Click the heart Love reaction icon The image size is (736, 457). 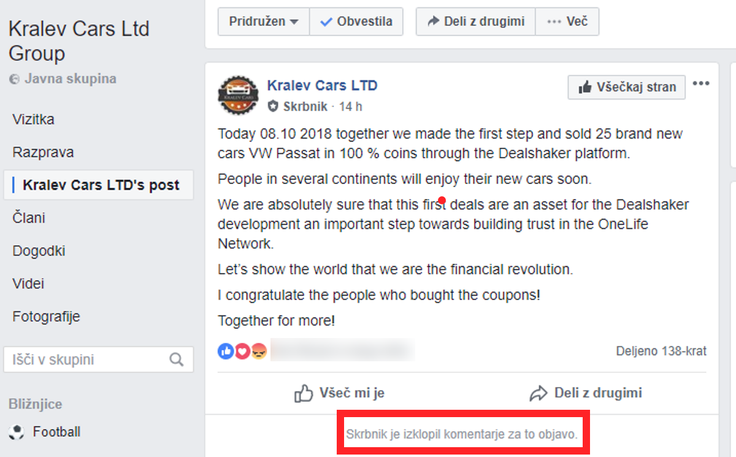242,351
